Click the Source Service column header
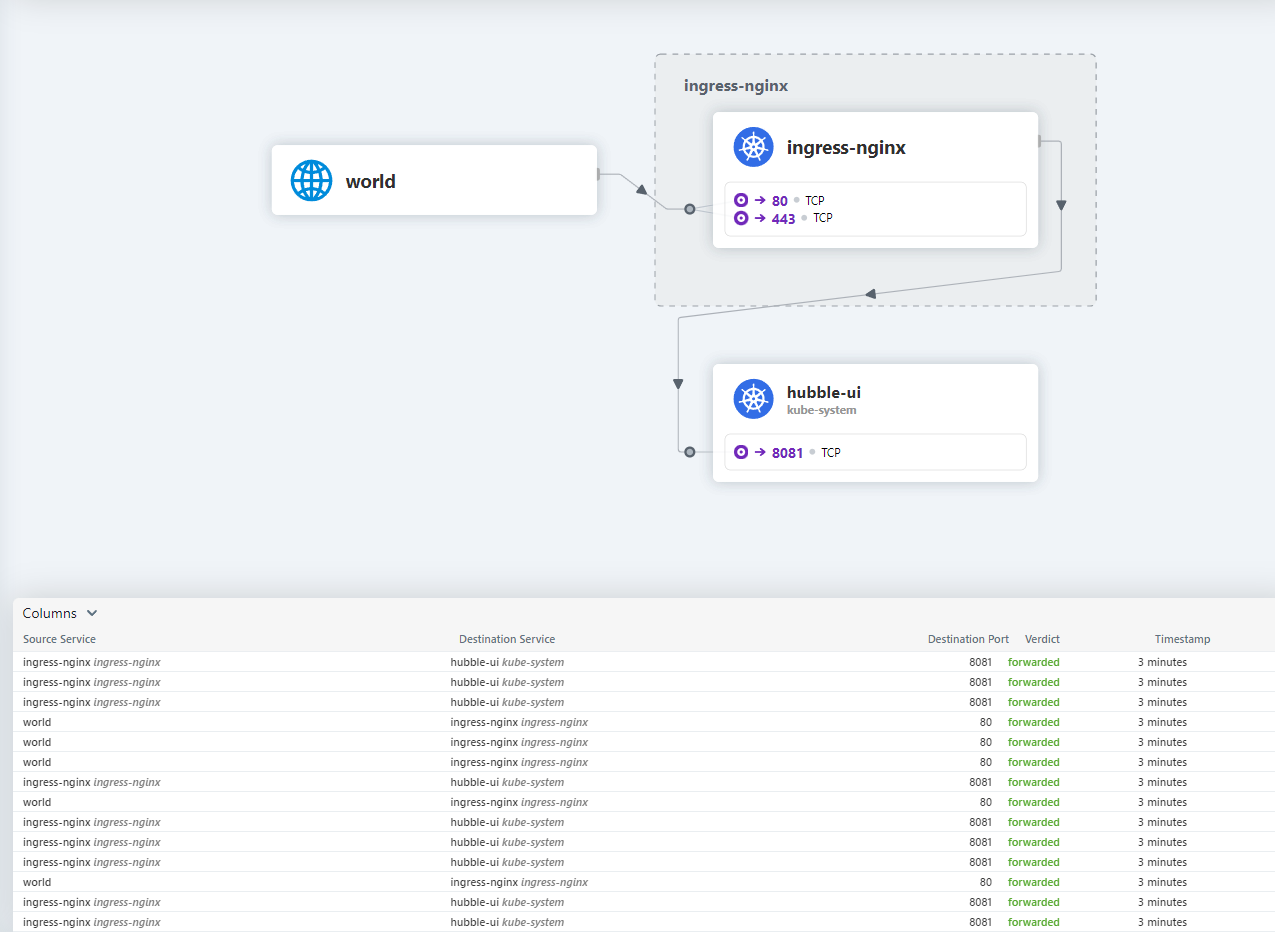Screen dimensions: 1275x932 click(60, 639)
